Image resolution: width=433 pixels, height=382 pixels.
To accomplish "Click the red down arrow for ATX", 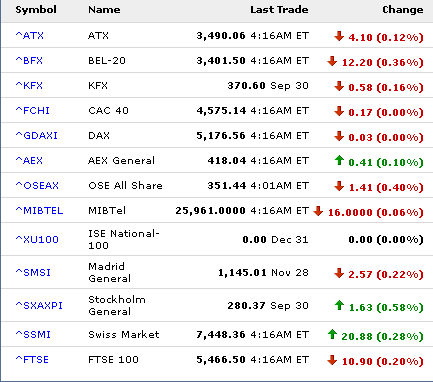I will 339,36.
